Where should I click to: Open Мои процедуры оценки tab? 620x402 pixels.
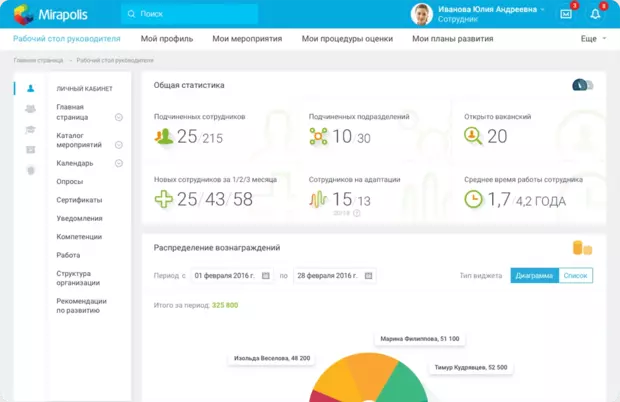coord(347,39)
